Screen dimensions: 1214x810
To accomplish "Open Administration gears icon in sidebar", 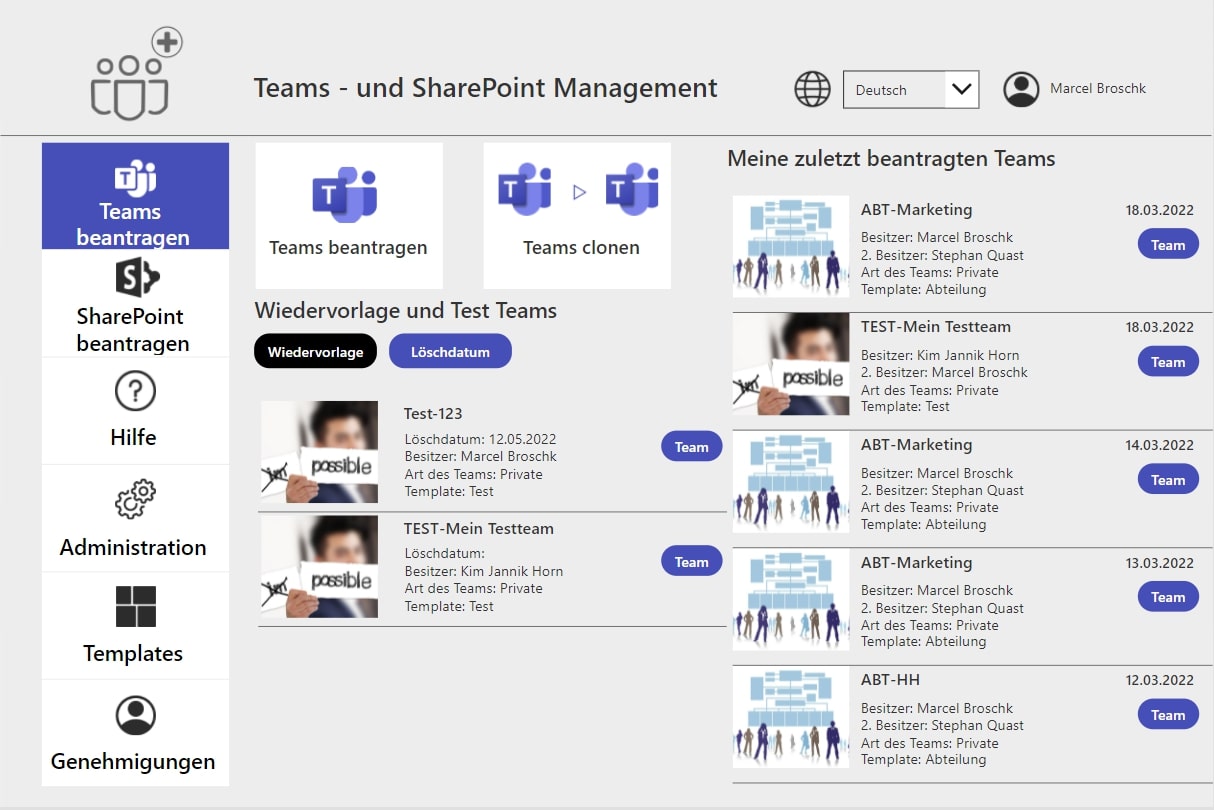I will click(135, 499).
